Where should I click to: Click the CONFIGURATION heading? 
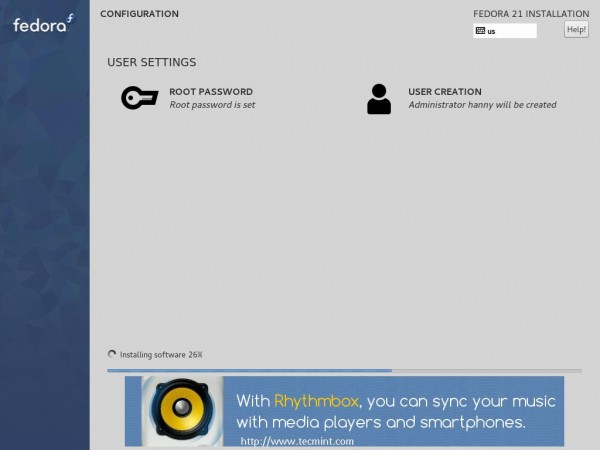pos(139,14)
